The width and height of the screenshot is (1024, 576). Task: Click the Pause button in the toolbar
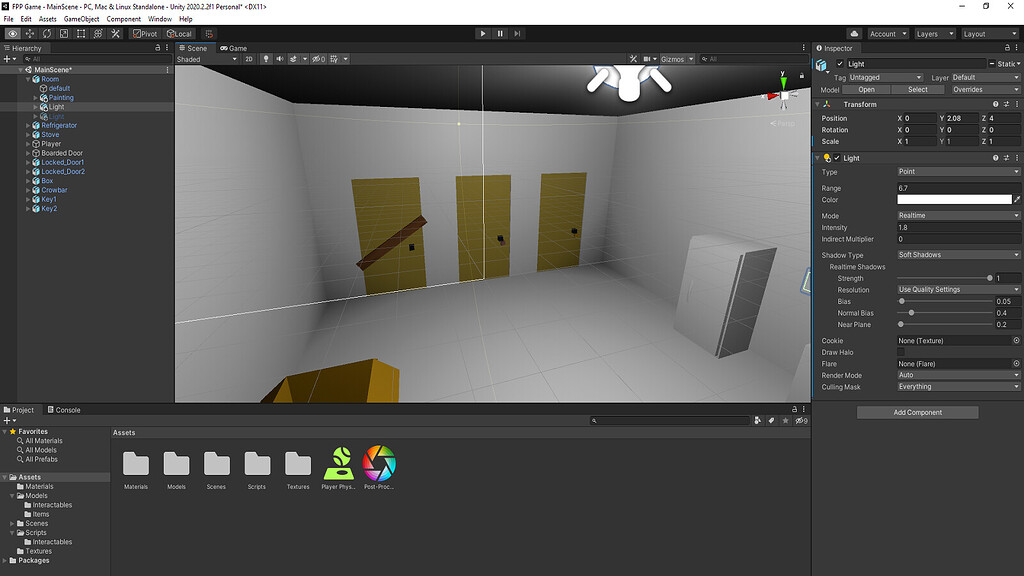[x=499, y=33]
